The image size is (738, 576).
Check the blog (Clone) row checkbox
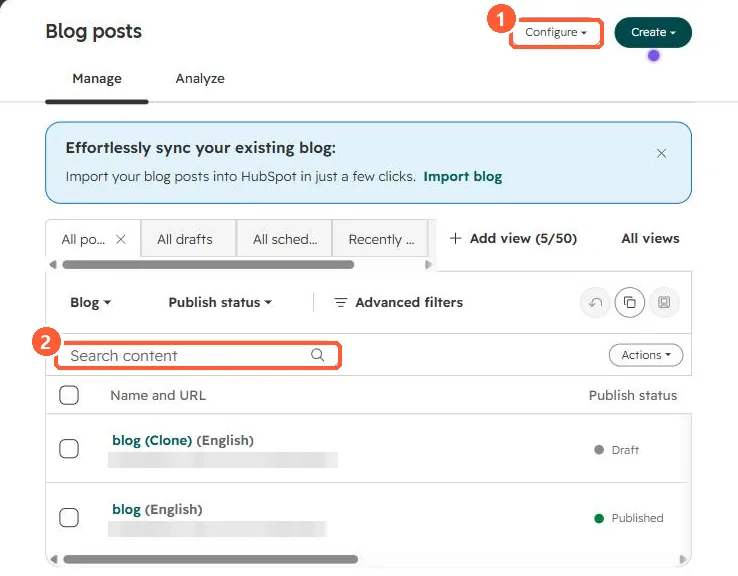tap(69, 449)
